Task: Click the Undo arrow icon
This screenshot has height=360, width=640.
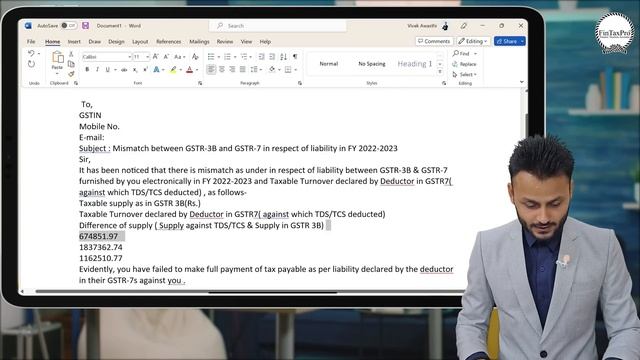Action: coord(31,53)
